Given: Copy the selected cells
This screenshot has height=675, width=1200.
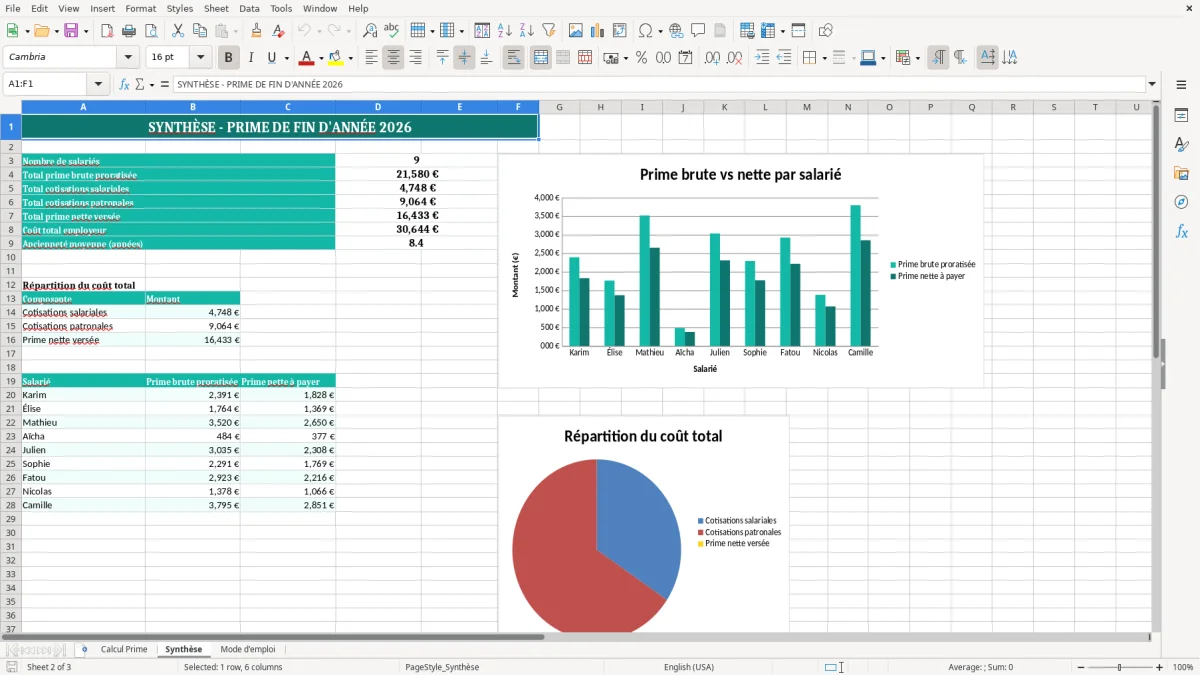Looking at the screenshot, I should click(x=198, y=31).
